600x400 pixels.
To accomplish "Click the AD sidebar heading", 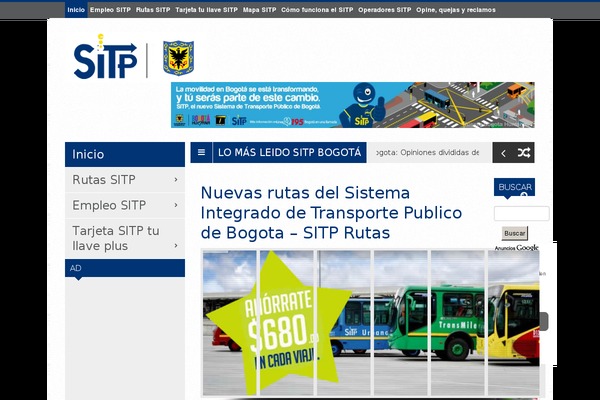I will (125, 268).
